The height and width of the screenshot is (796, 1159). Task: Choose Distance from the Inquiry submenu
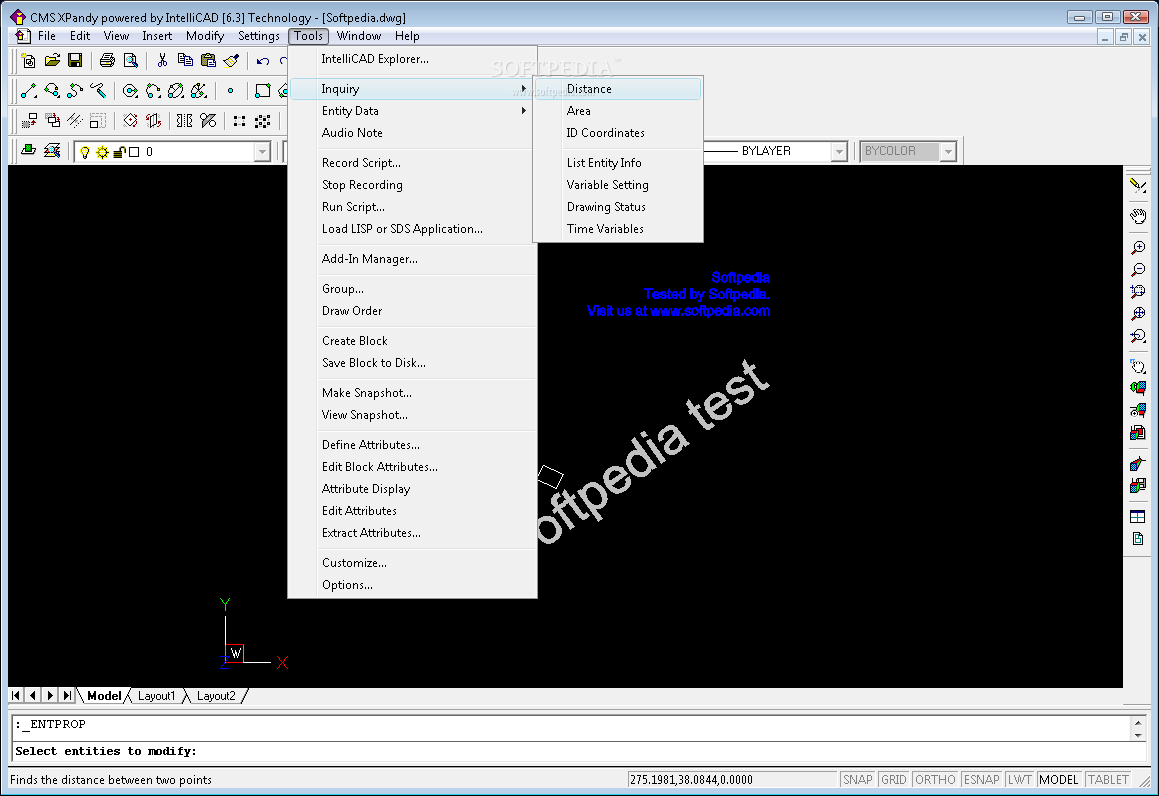click(617, 89)
